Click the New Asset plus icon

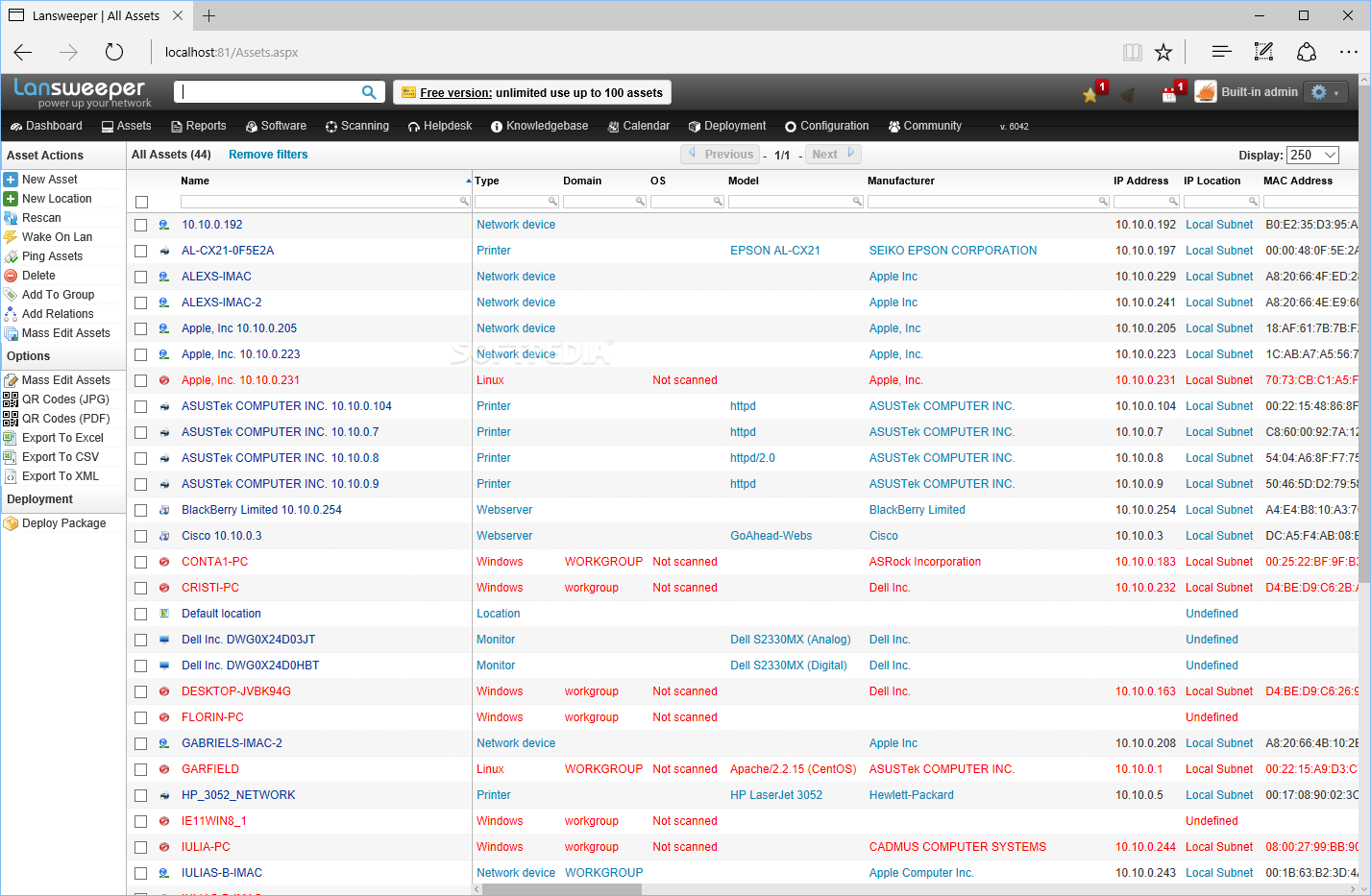[11, 180]
